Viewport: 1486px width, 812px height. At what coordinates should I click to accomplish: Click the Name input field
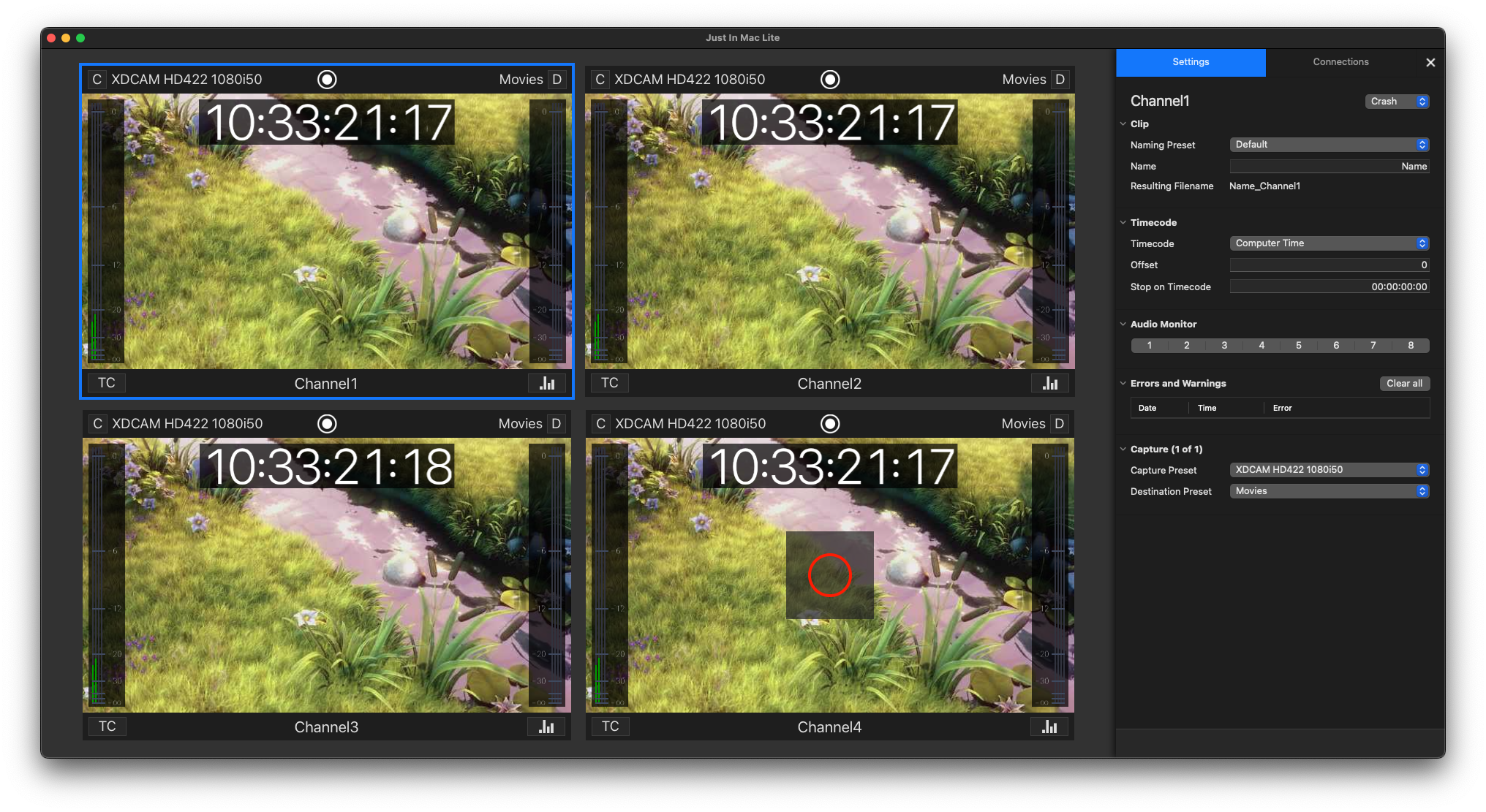click(1330, 167)
